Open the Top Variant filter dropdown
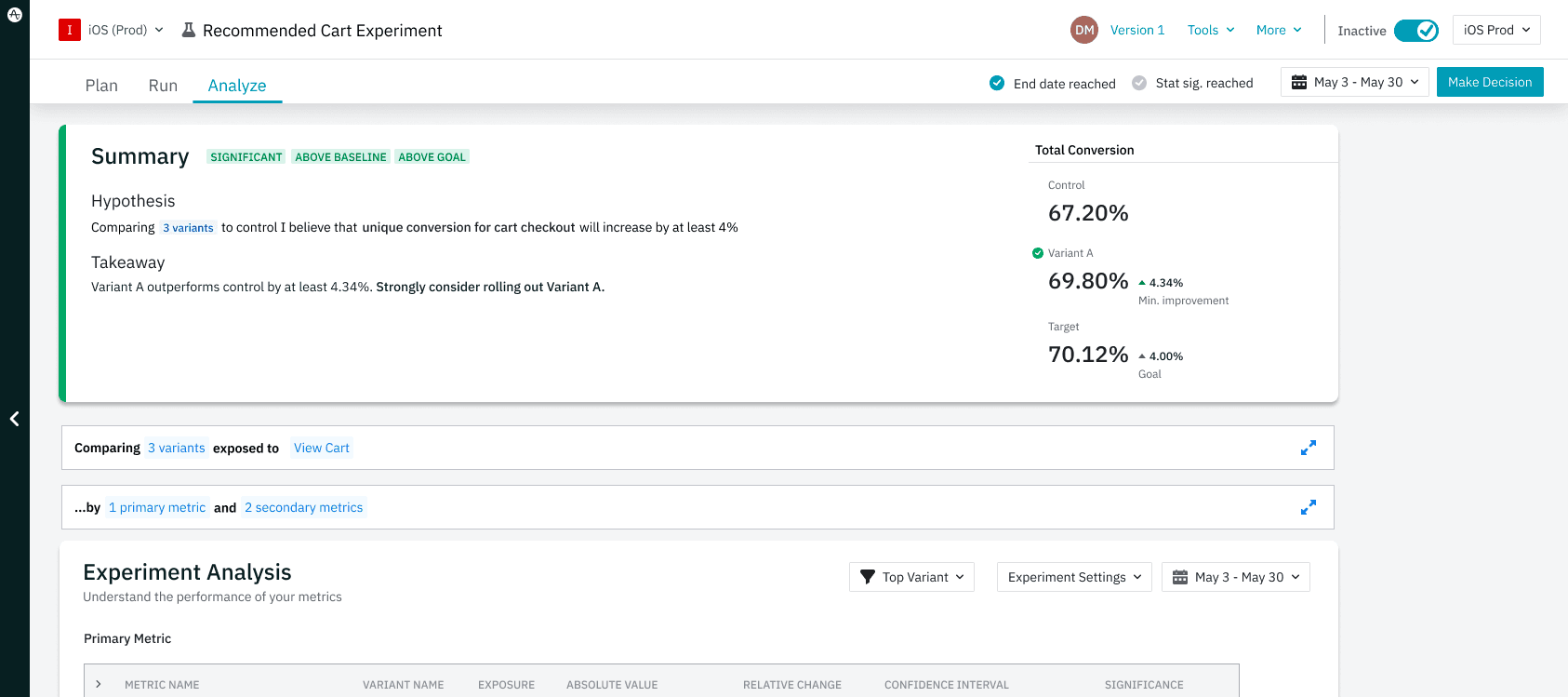The height and width of the screenshot is (697, 1568). (x=911, y=577)
